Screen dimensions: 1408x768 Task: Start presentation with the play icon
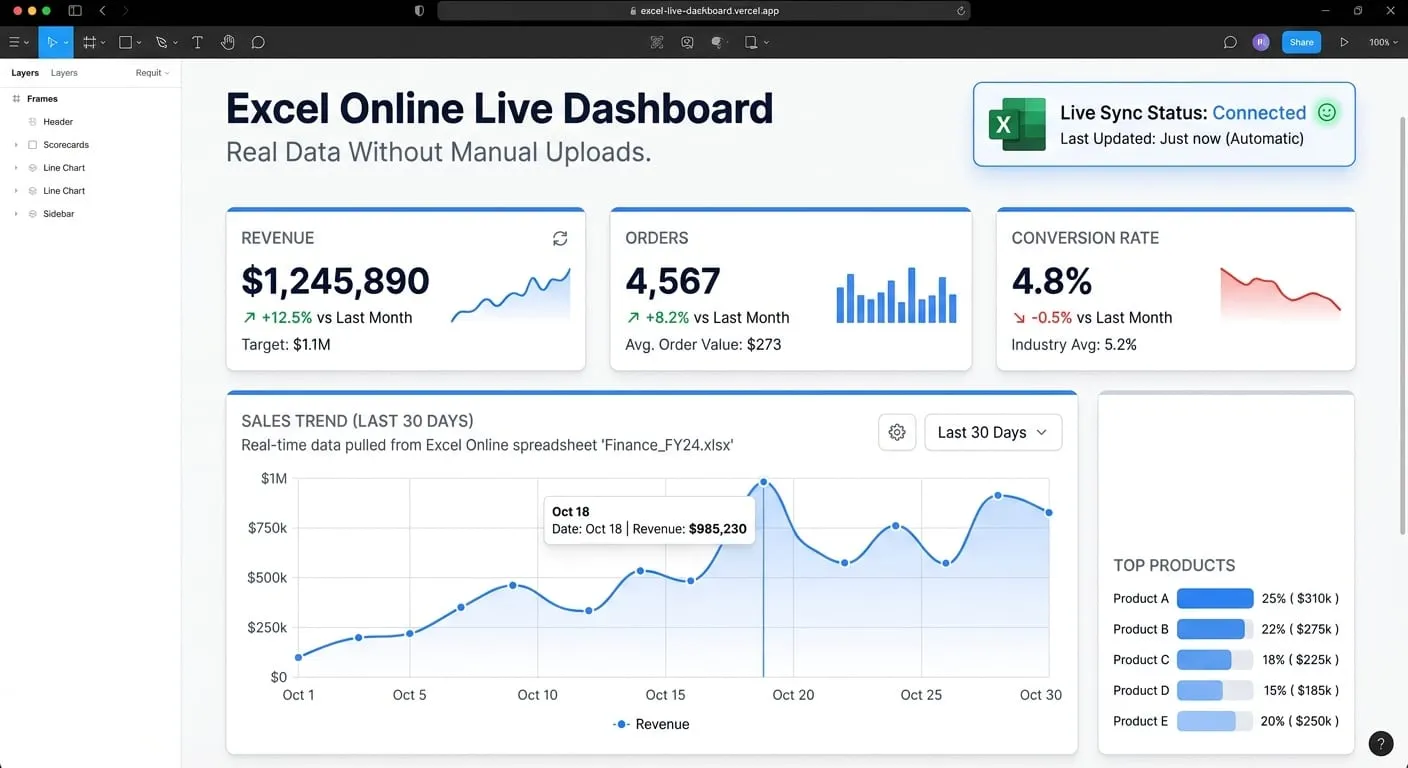coord(1344,42)
